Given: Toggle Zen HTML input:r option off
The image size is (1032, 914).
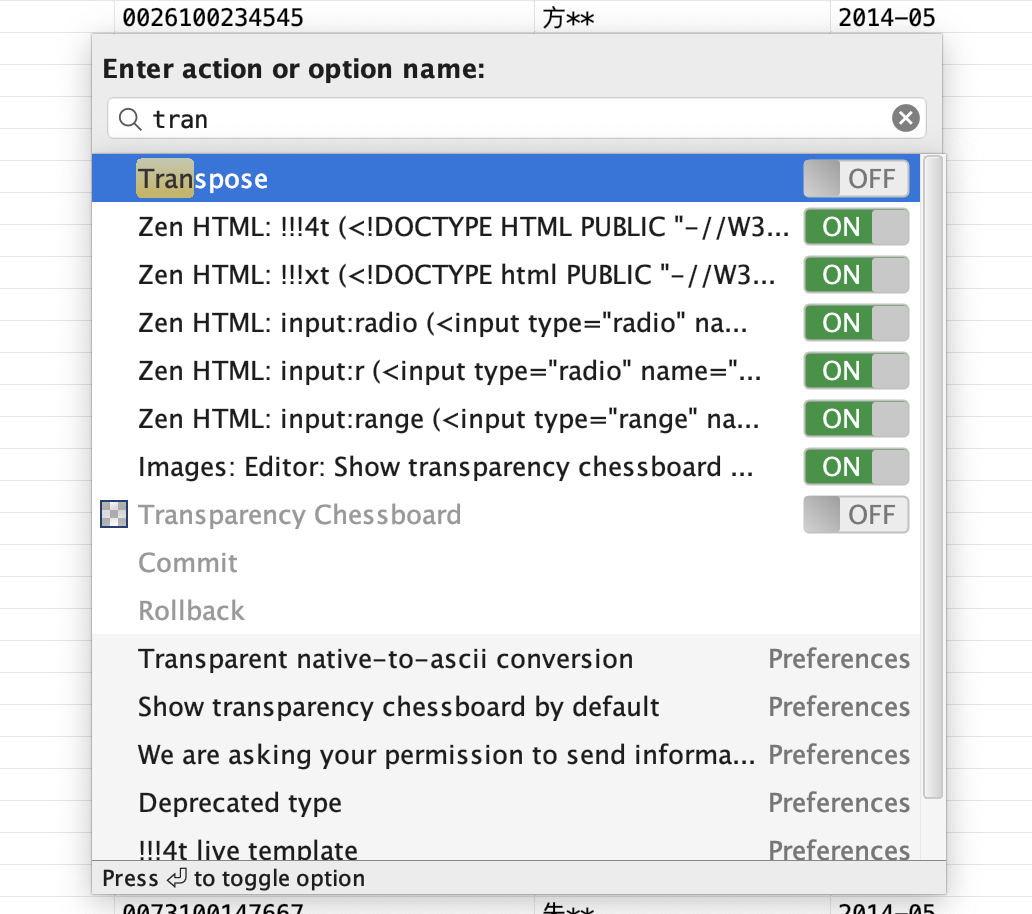Looking at the screenshot, I should pos(856,371).
